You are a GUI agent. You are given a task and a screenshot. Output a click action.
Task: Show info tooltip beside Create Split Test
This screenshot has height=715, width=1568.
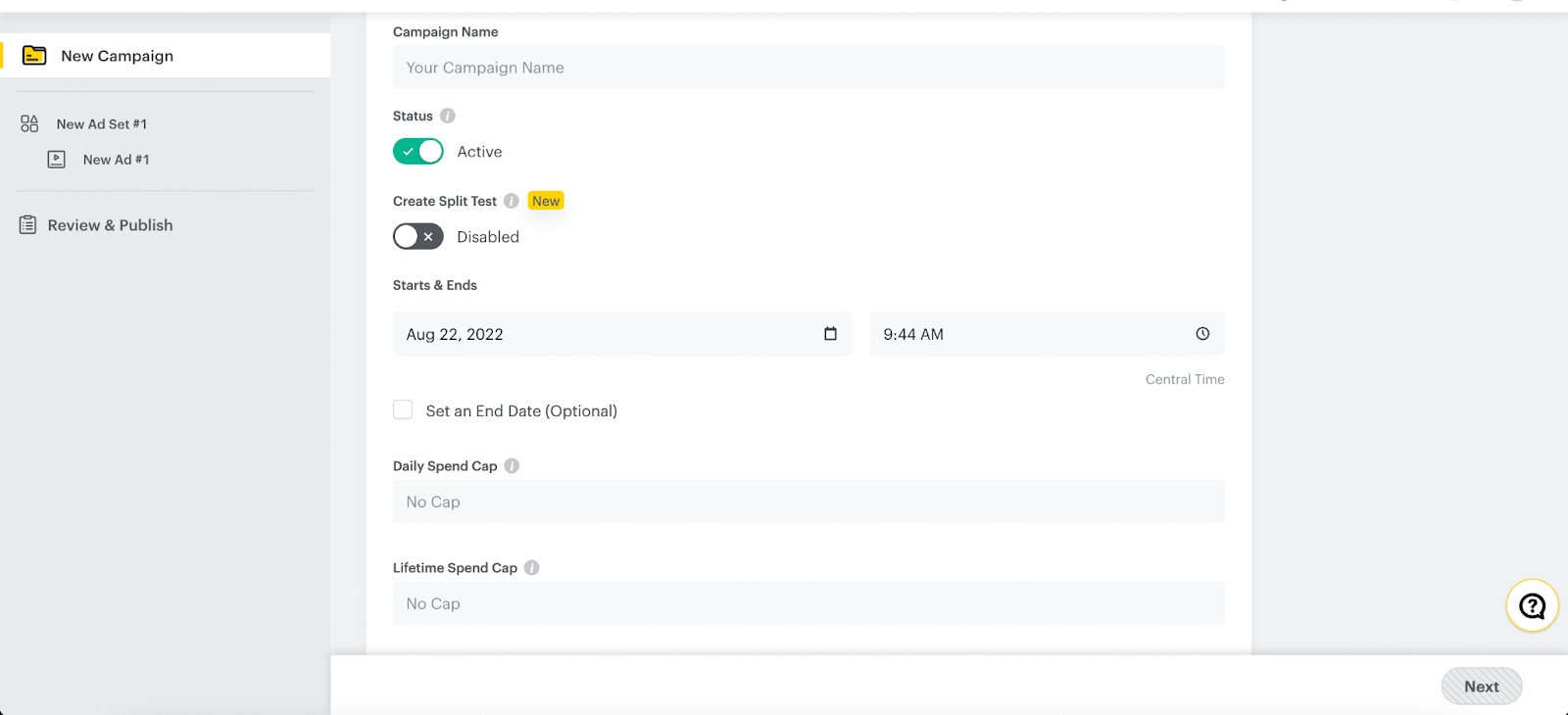[512, 201]
